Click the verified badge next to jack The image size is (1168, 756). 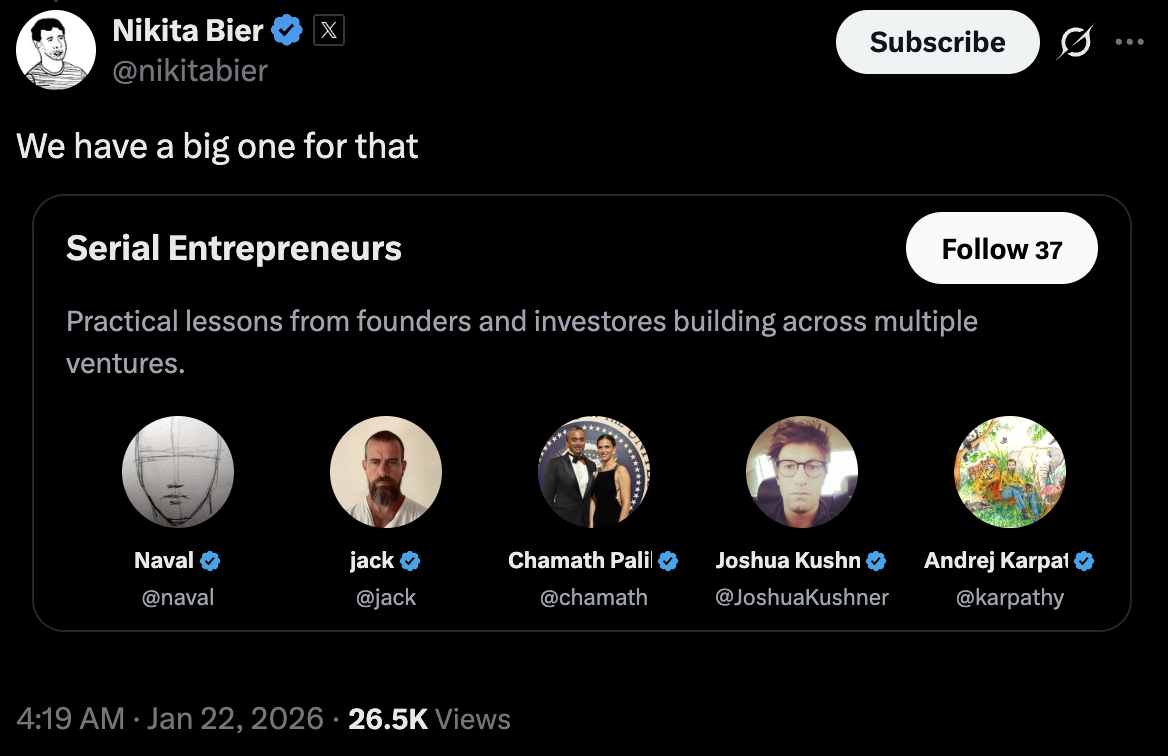point(410,561)
